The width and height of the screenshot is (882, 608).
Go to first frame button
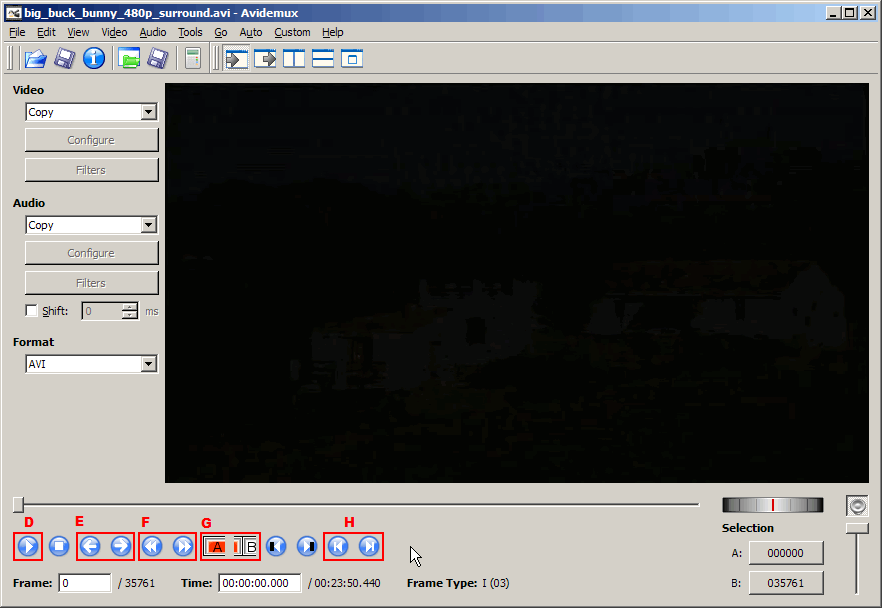(338, 546)
